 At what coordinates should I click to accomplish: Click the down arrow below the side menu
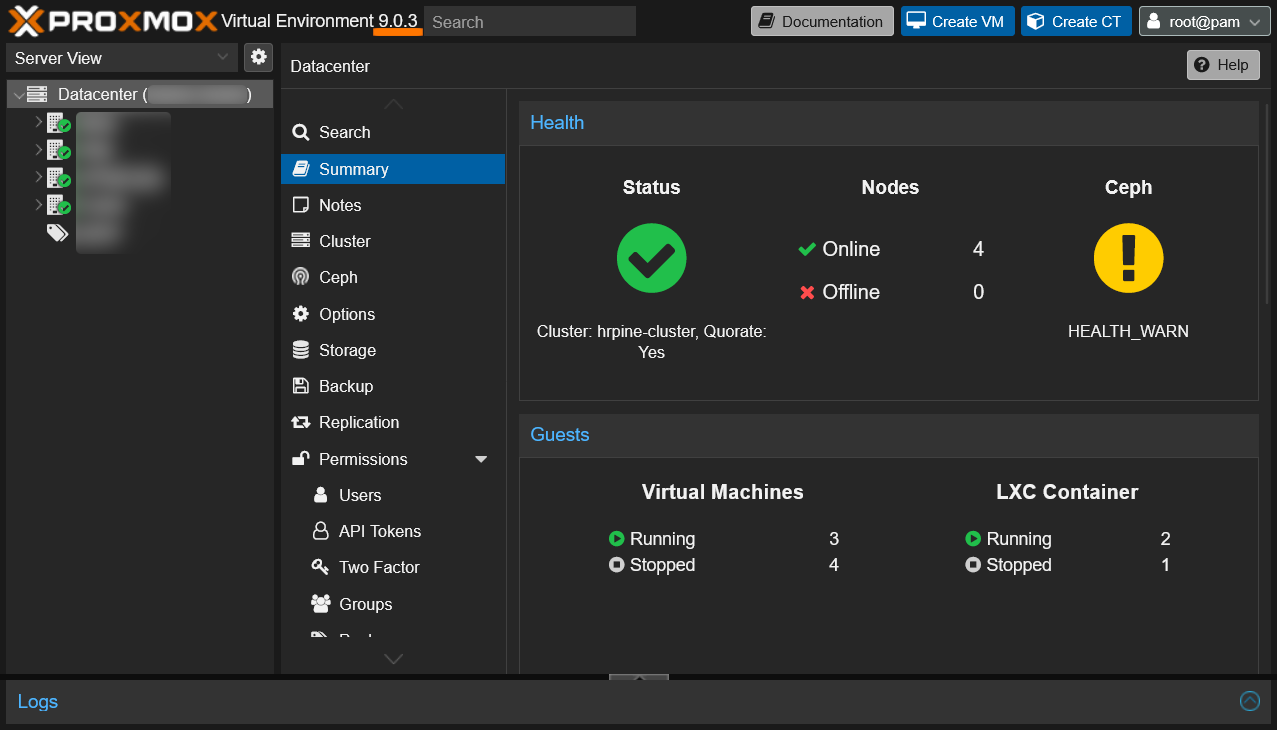(394, 658)
